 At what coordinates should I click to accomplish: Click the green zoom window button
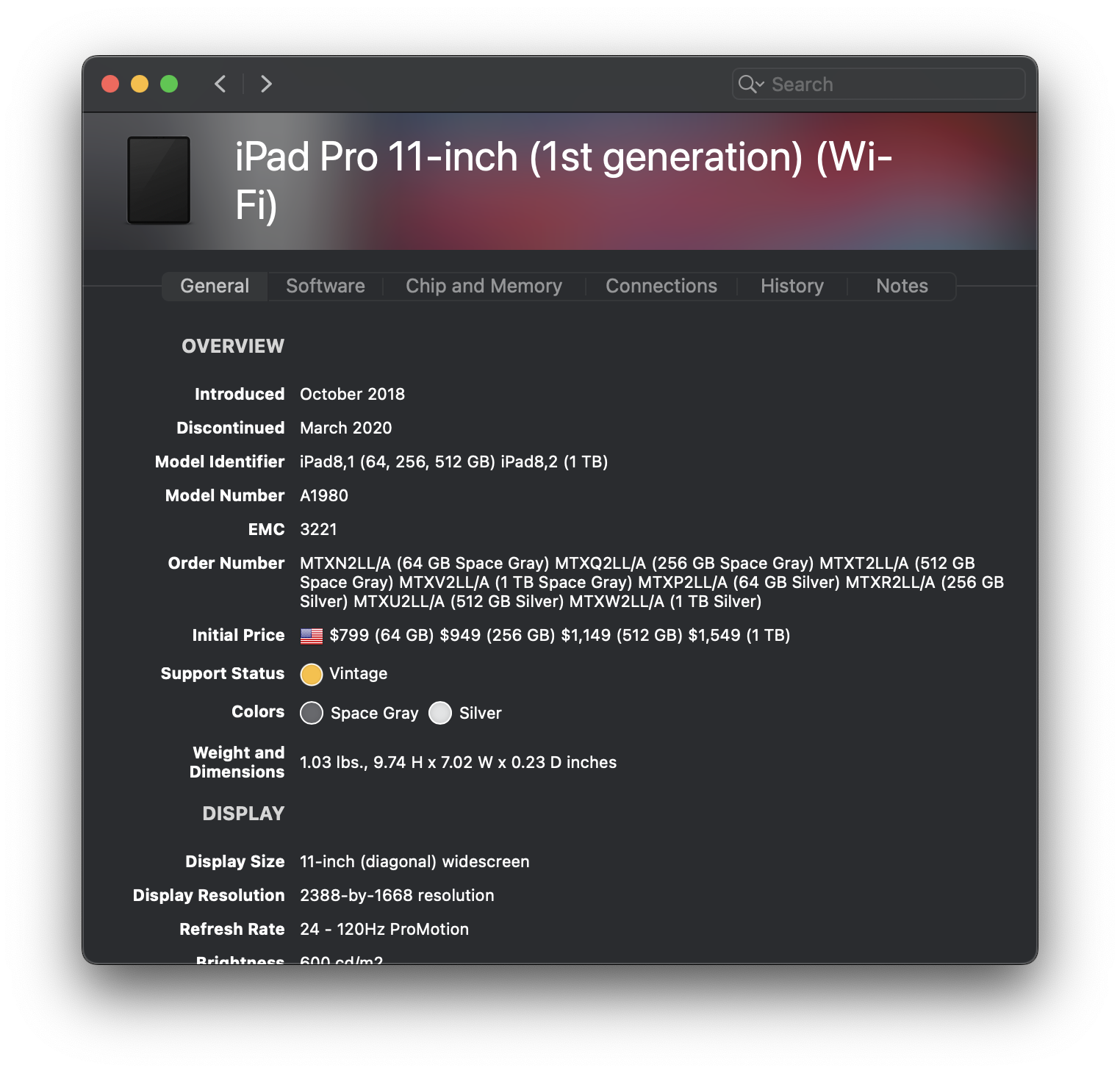coord(169,84)
